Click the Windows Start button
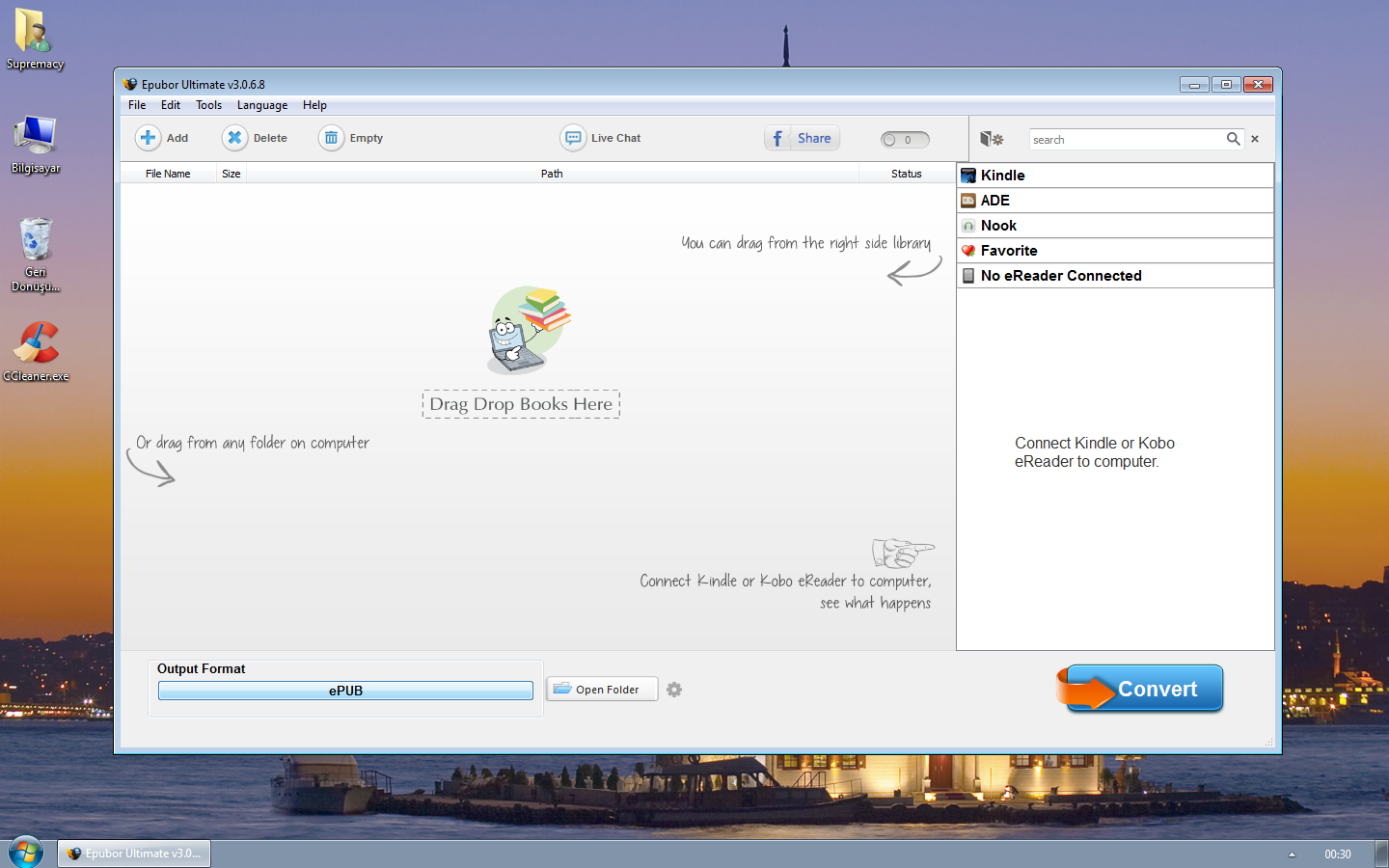The image size is (1389, 868). click(26, 853)
